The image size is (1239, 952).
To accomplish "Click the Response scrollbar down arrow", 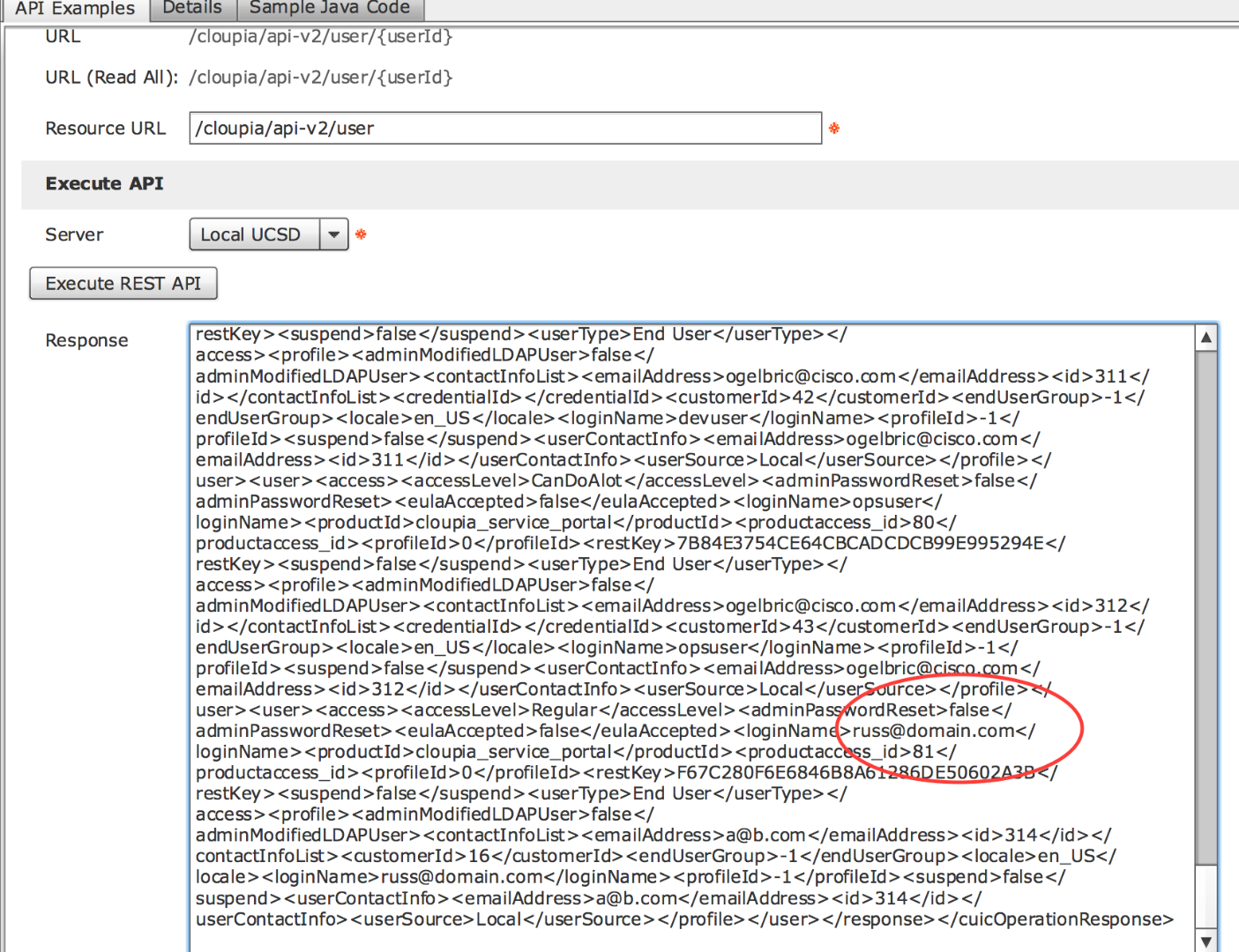I will click(x=1205, y=941).
